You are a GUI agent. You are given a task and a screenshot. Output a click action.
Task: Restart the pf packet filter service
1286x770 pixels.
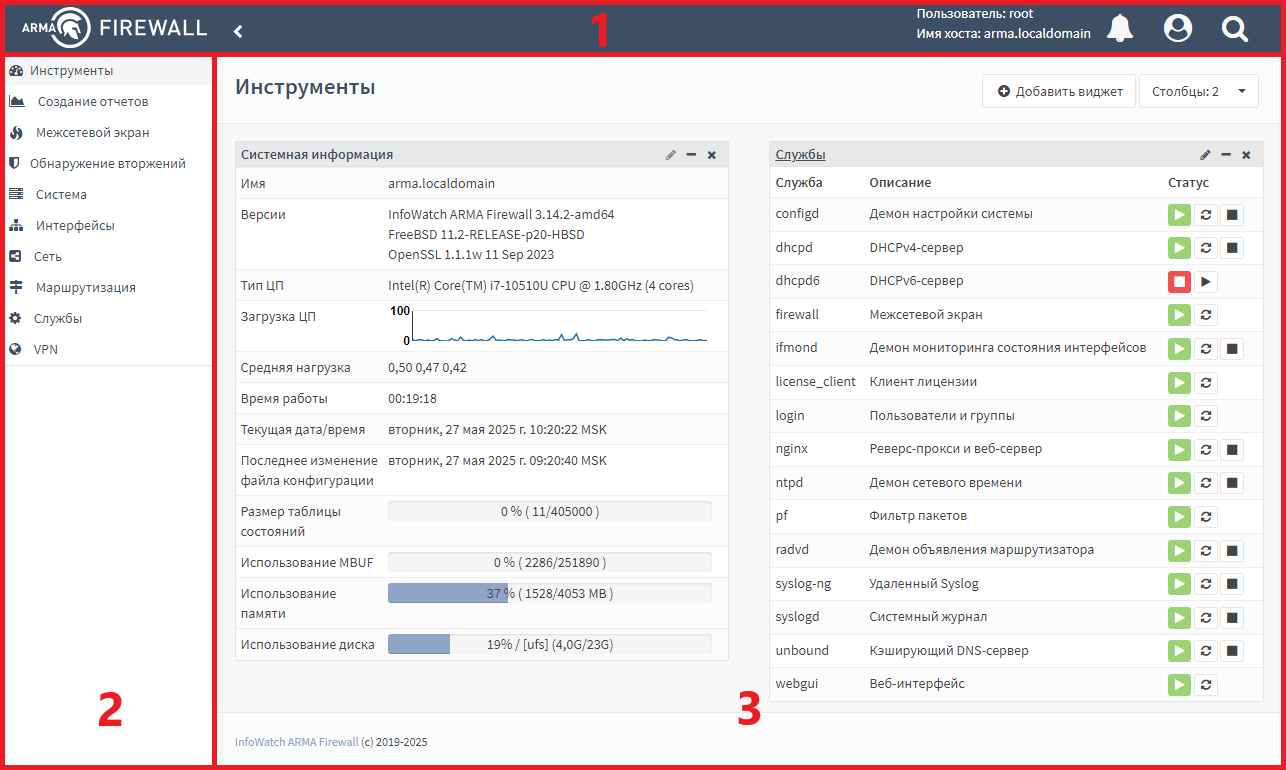tap(1206, 517)
